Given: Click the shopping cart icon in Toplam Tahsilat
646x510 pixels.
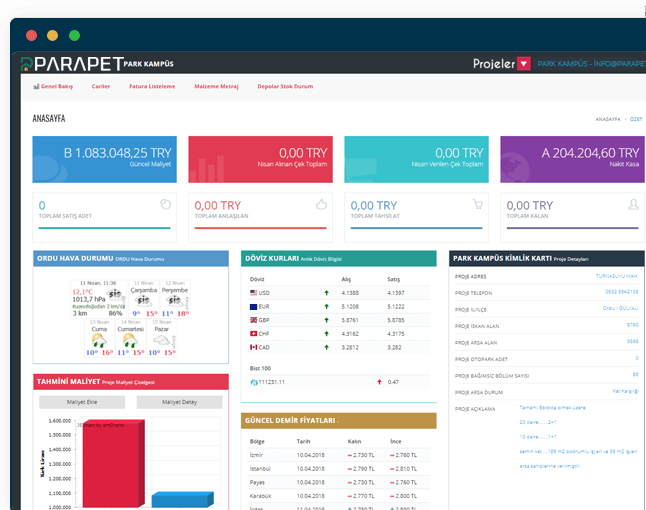Looking at the screenshot, I should tap(478, 204).
